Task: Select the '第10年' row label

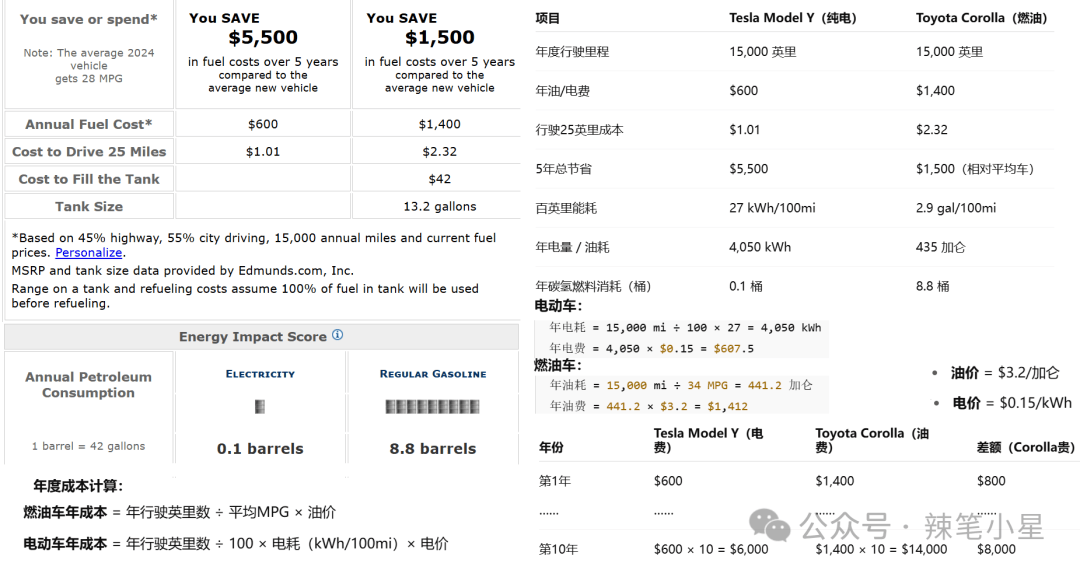Action: (558, 549)
